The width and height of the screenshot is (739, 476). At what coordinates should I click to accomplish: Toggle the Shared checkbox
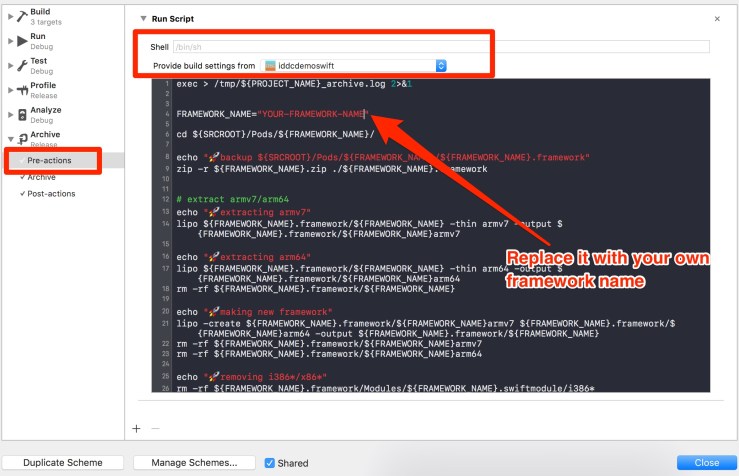coord(270,463)
